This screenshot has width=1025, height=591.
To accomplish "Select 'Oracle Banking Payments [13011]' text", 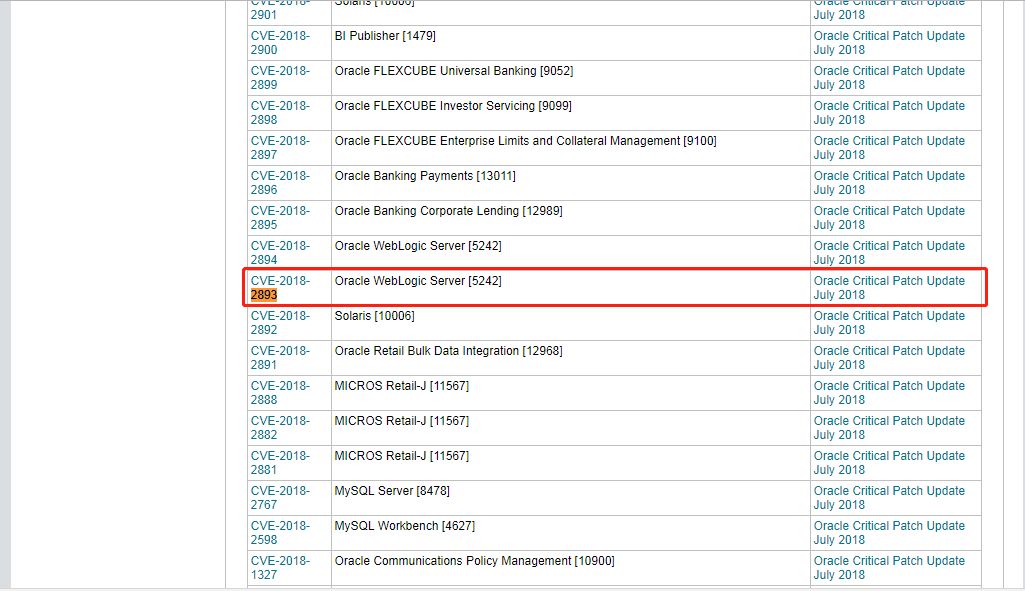I will coord(425,176).
